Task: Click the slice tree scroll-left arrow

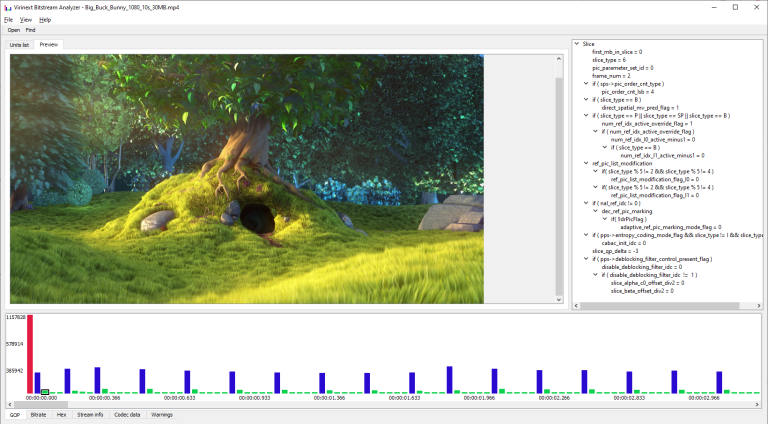Action: click(576, 306)
